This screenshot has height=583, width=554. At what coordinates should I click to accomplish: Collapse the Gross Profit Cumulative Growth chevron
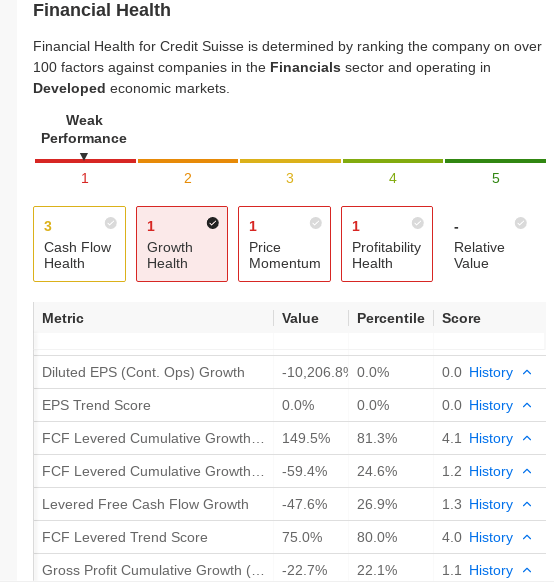[x=527, y=570]
